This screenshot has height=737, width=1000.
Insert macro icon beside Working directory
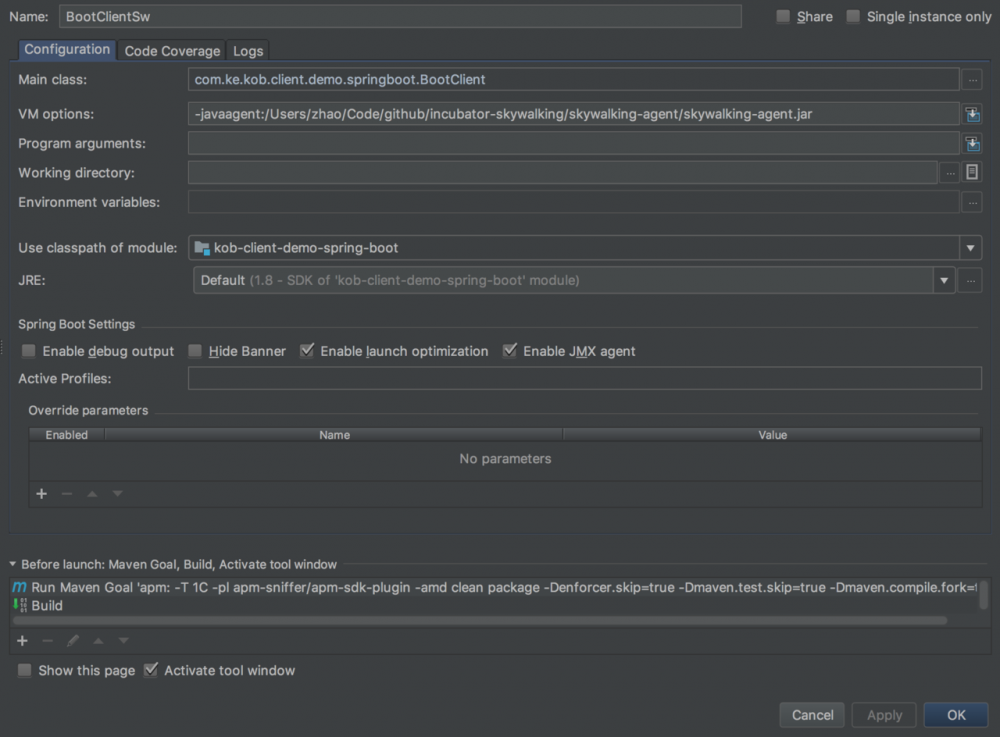[x=972, y=173]
